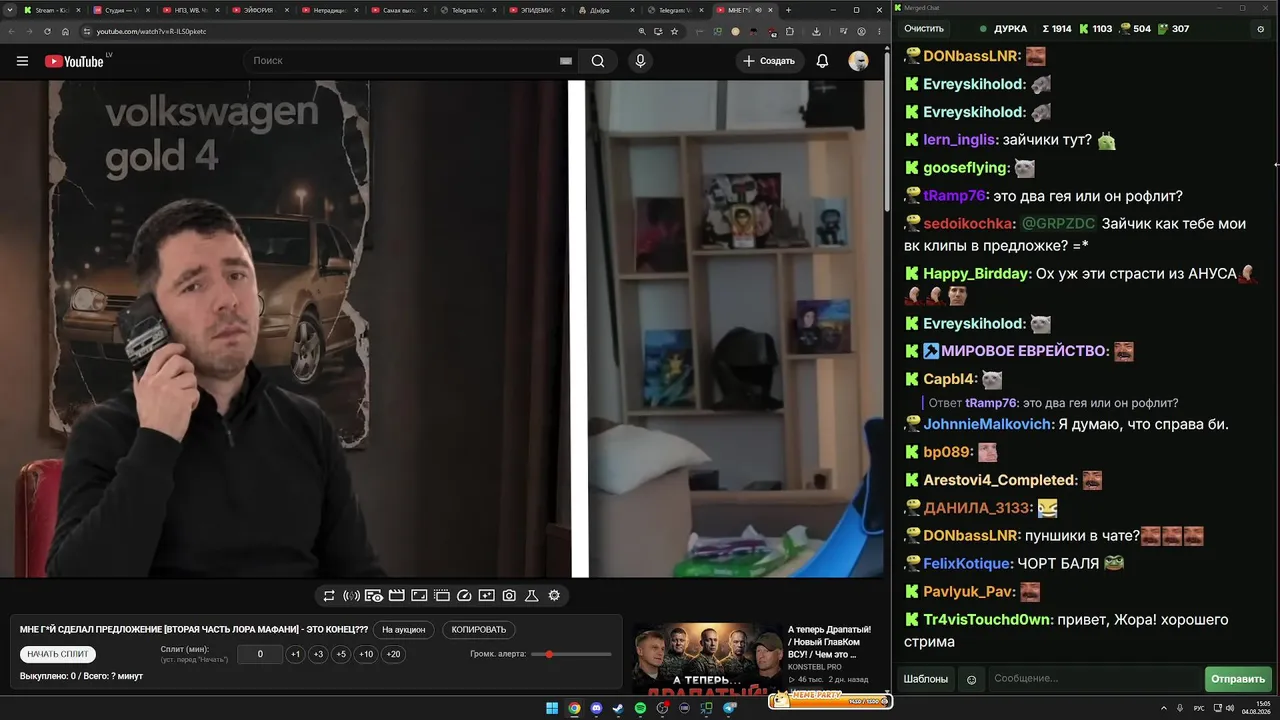The image size is (1280, 720).
Task: Reload the page in the browser
Action: click(47, 31)
